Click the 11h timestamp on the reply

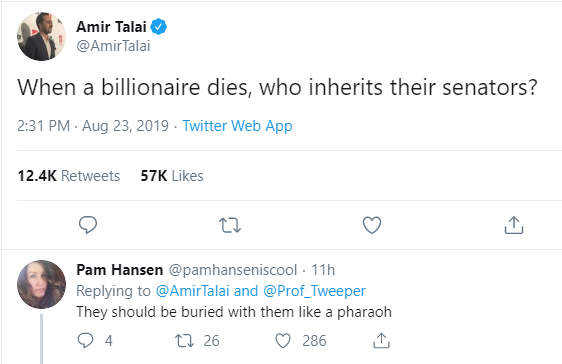323,270
